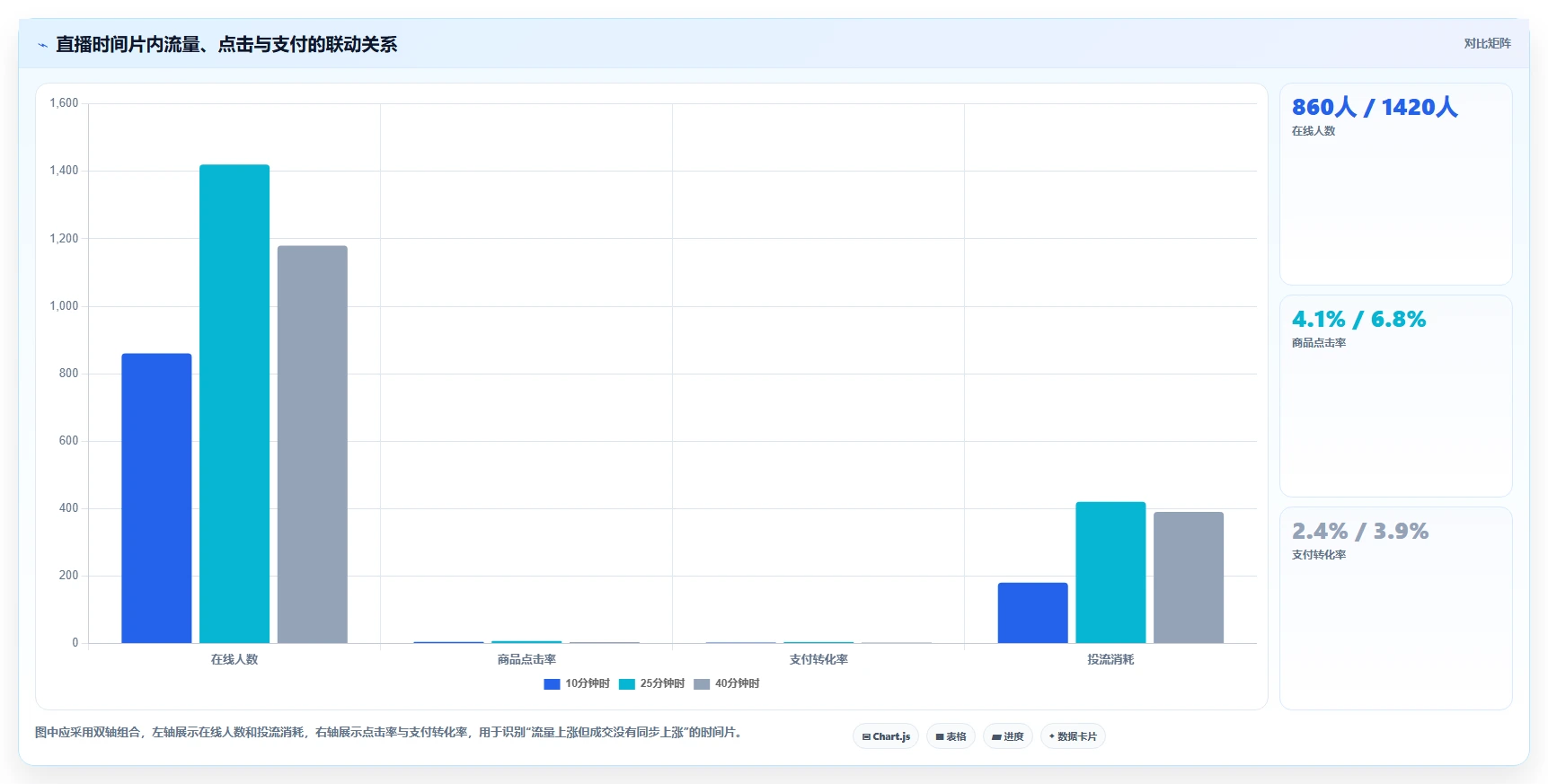
Task: Click the 1,200 y-axis tick label
Action: tap(64, 239)
